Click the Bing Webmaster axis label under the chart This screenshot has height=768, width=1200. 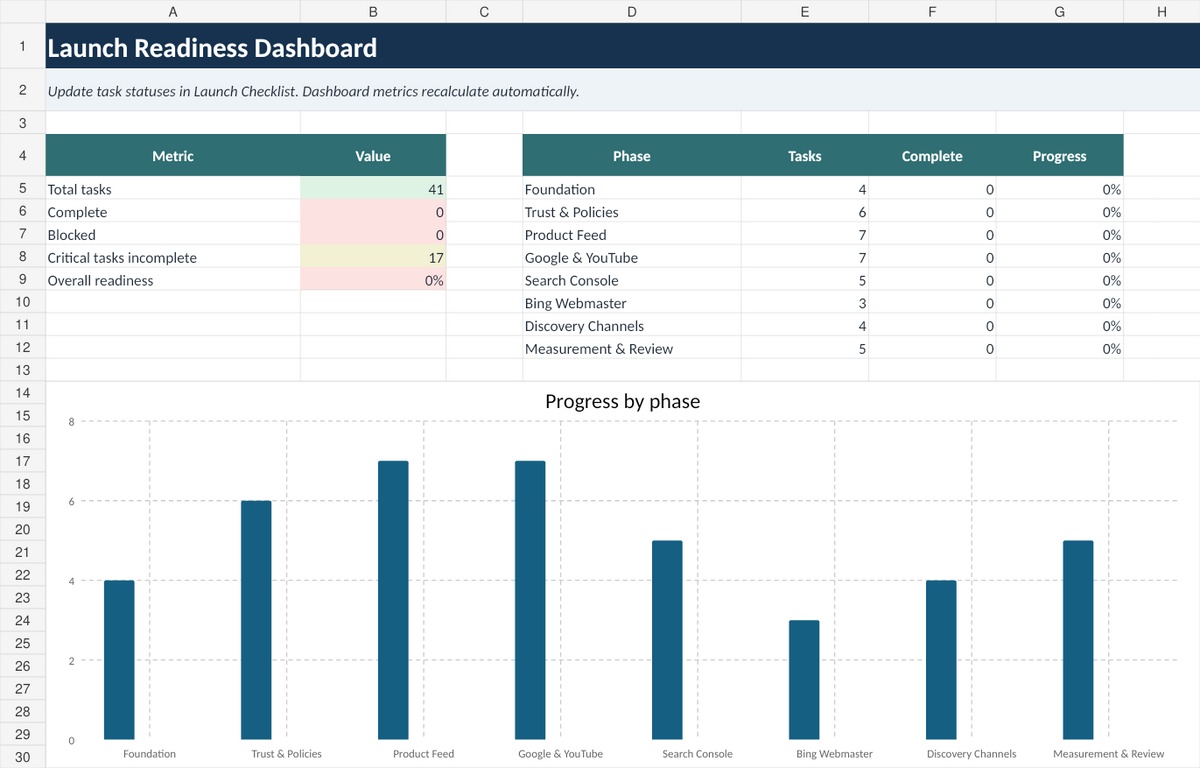tap(834, 754)
